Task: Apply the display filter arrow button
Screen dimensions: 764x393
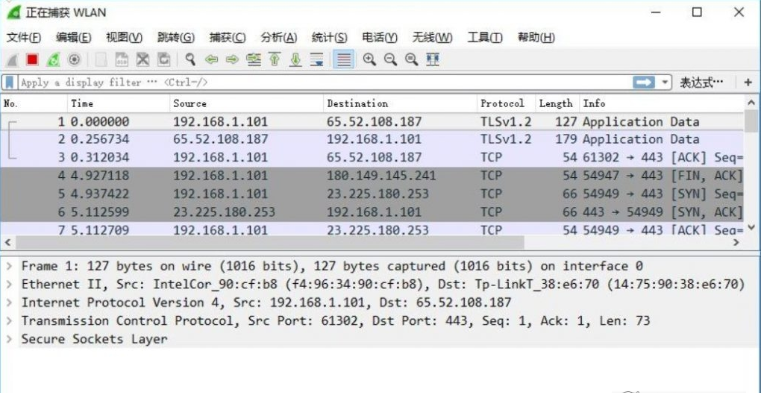Action: coord(644,82)
